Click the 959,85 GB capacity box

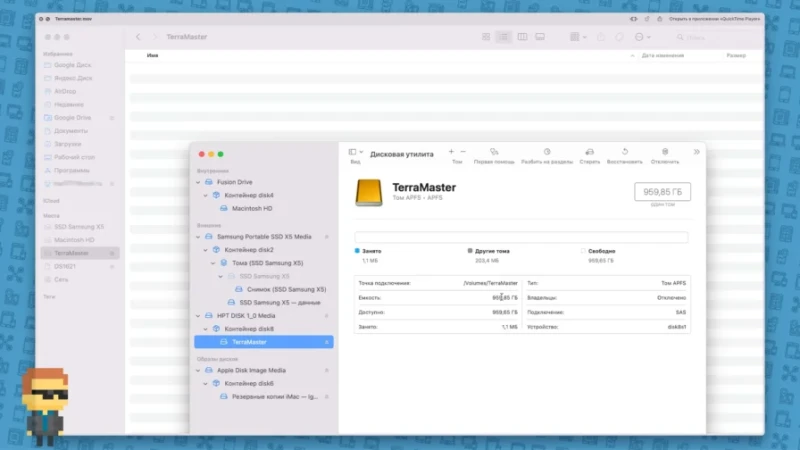(662, 192)
